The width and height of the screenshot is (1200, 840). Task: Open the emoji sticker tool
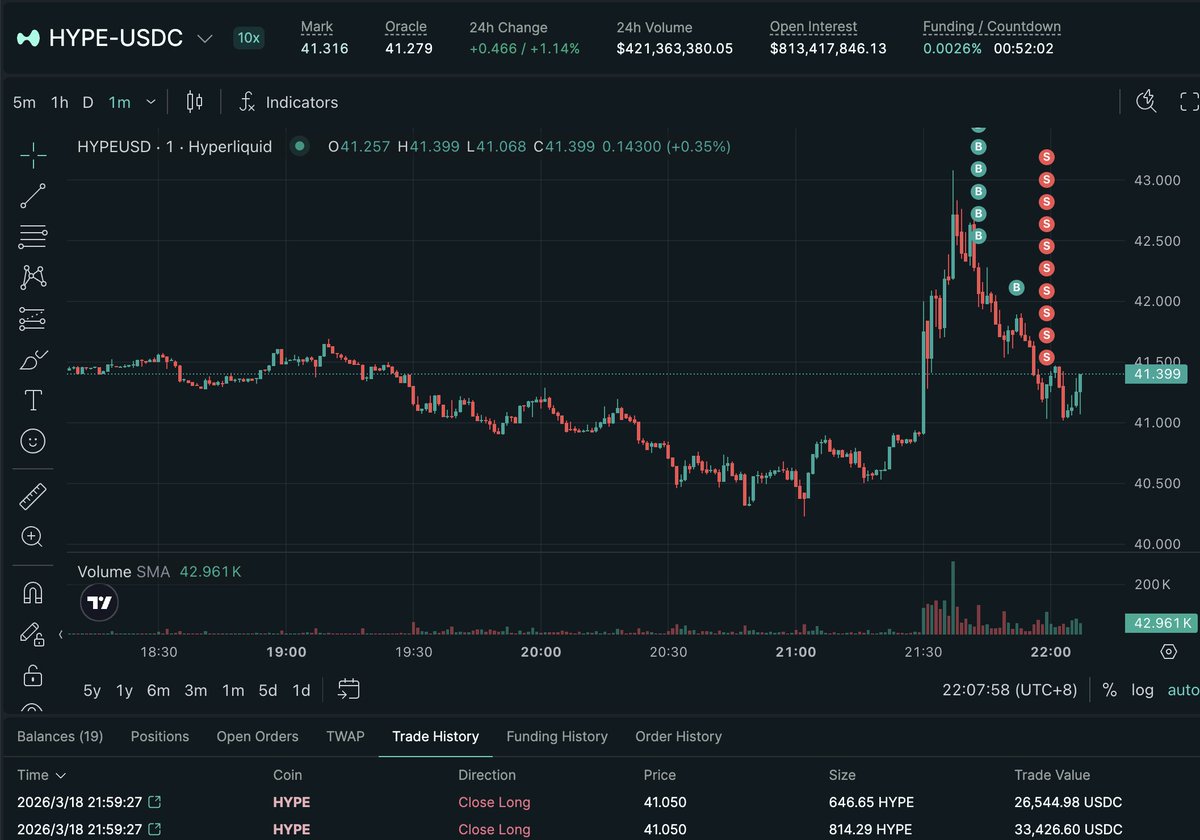[x=33, y=441]
